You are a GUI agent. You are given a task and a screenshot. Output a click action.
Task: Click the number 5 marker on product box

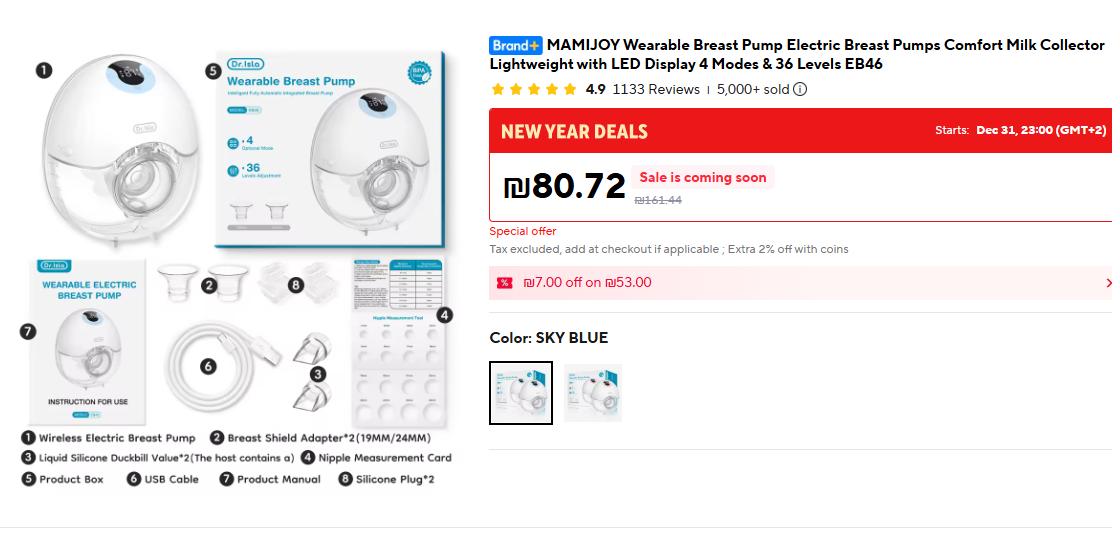pyautogui.click(x=213, y=71)
